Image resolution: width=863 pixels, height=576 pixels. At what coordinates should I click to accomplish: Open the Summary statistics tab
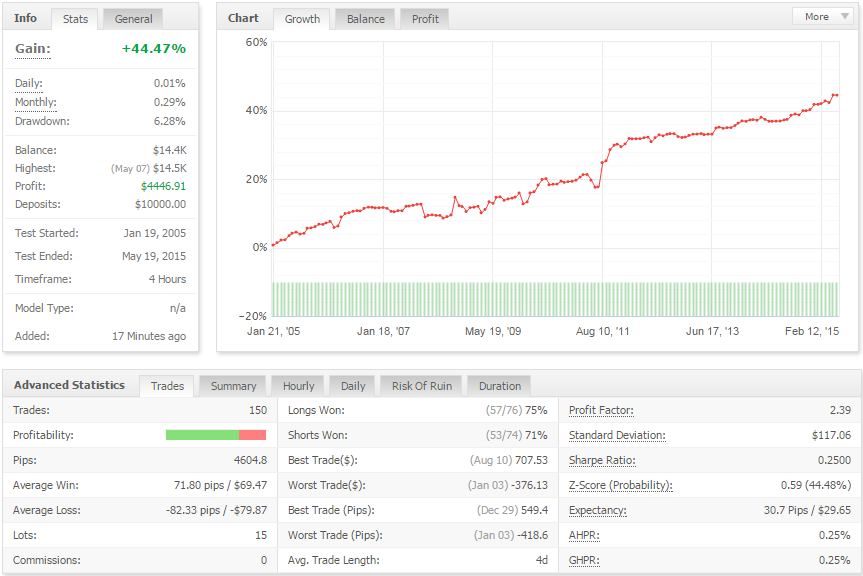(233, 386)
